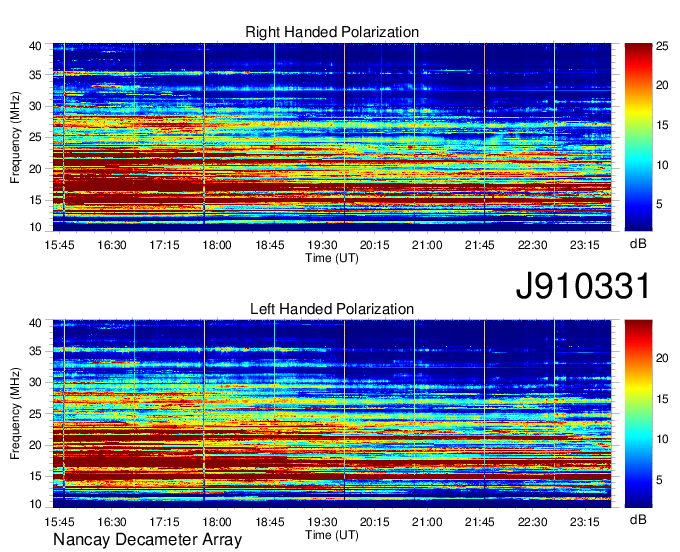680x552 pixels.
Task: Click the 20 dB value on the top colorbar
Action: point(662,85)
